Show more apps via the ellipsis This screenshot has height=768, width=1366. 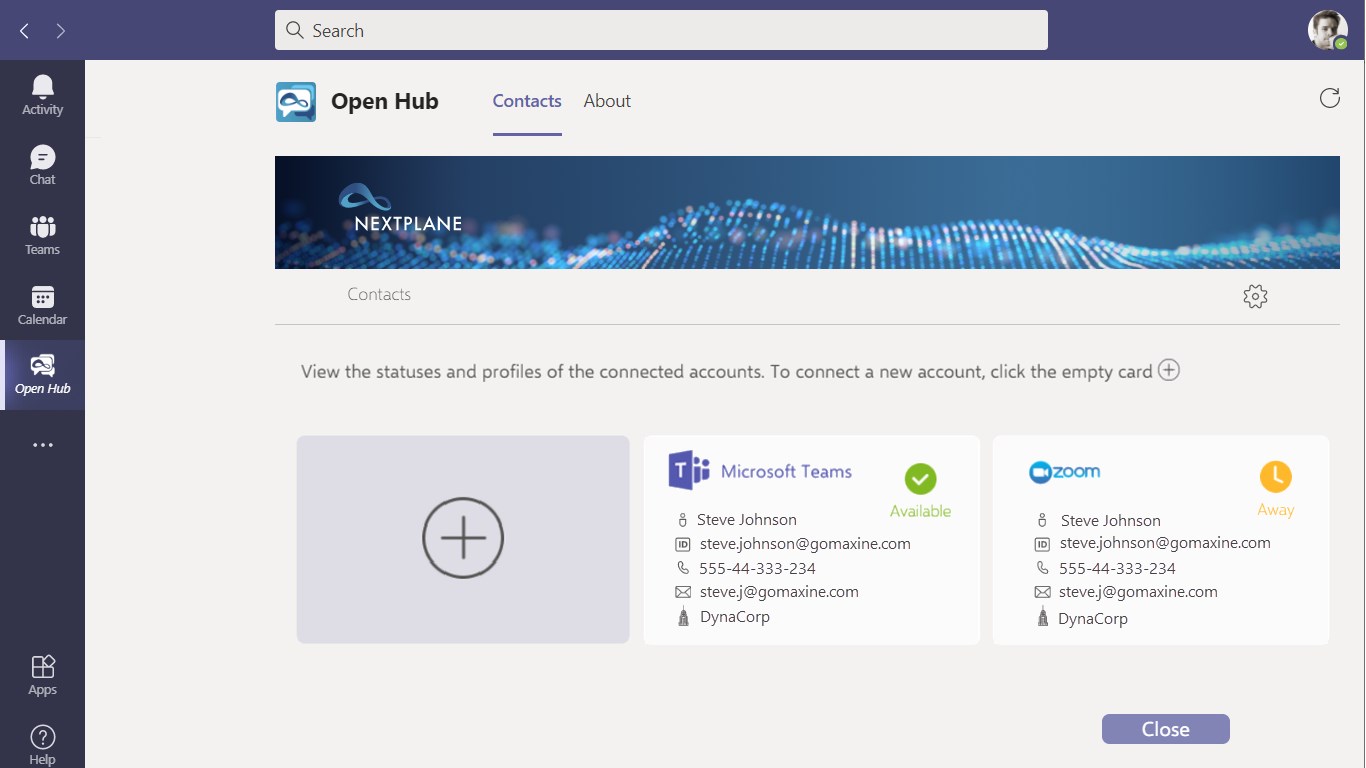point(42,445)
